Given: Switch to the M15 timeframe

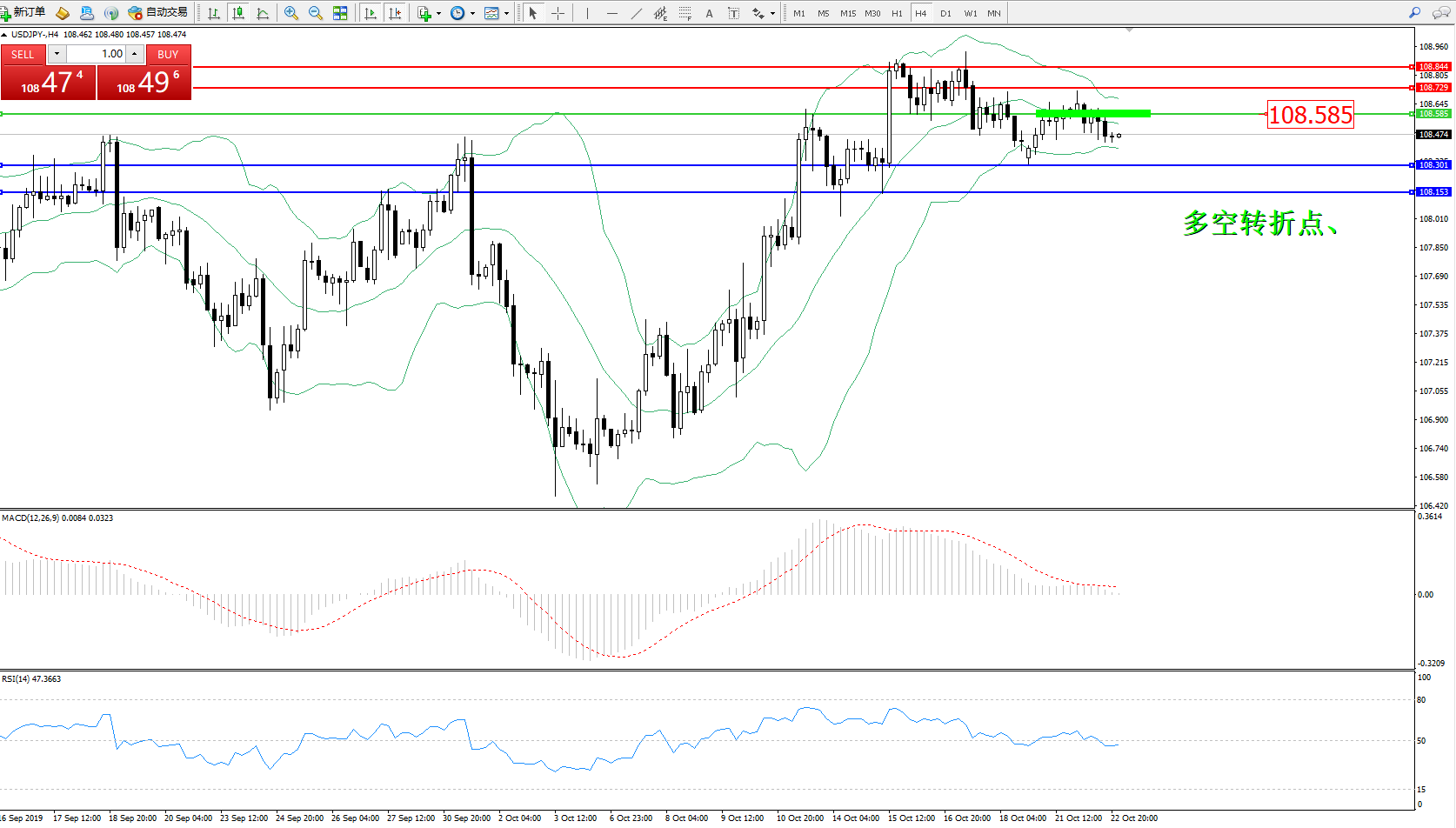Looking at the screenshot, I should 847,13.
